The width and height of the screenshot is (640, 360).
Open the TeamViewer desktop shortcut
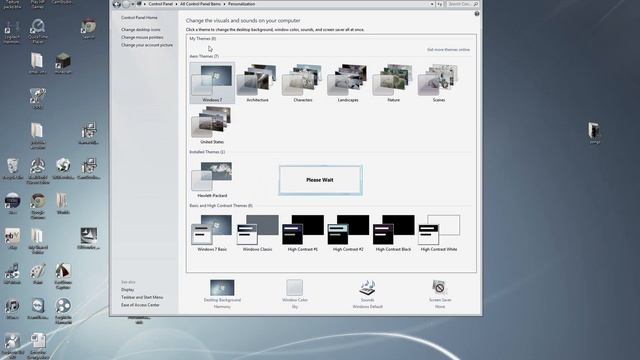point(38,309)
